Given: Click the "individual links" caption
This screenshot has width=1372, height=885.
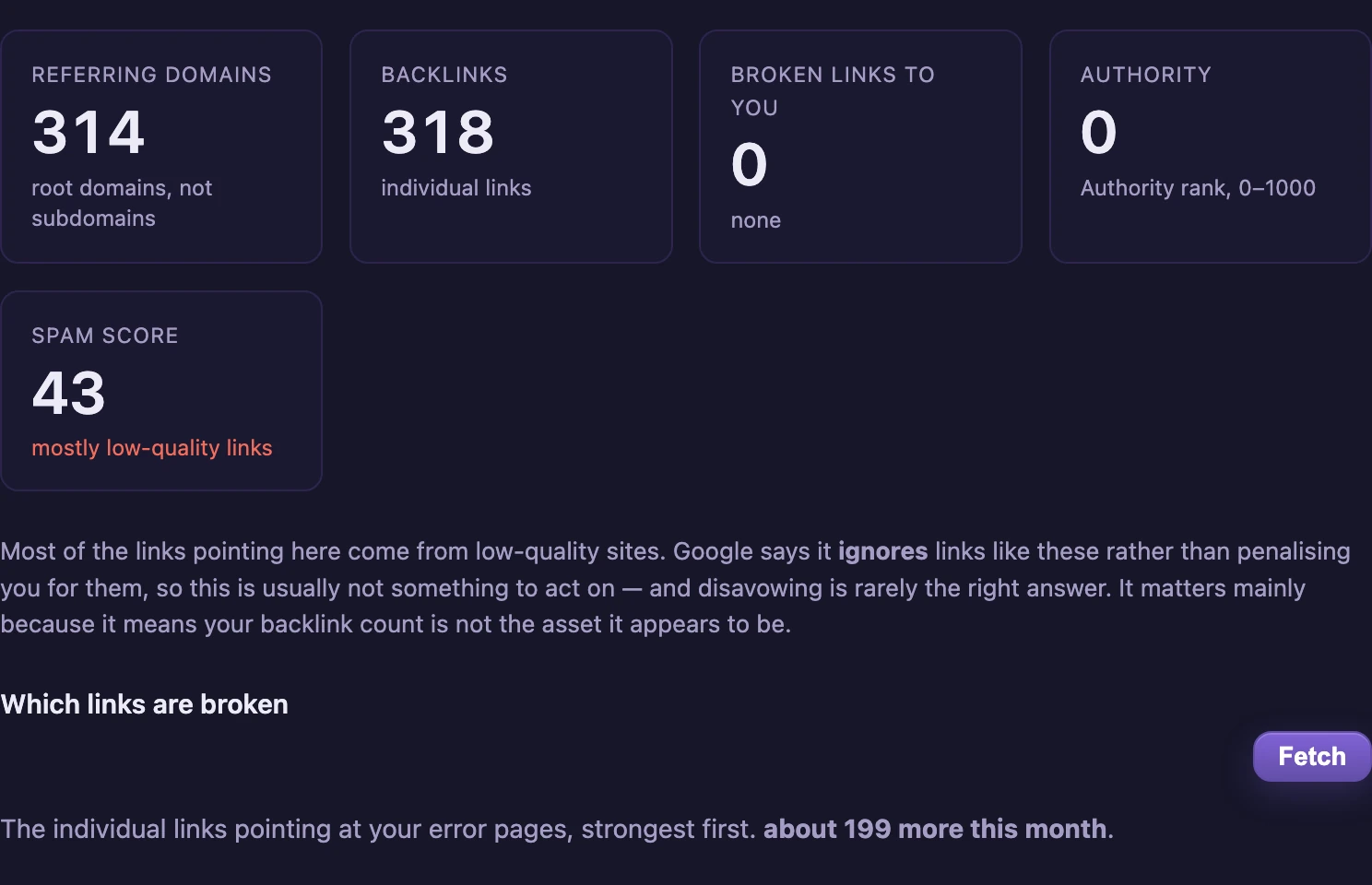Looking at the screenshot, I should click(456, 188).
